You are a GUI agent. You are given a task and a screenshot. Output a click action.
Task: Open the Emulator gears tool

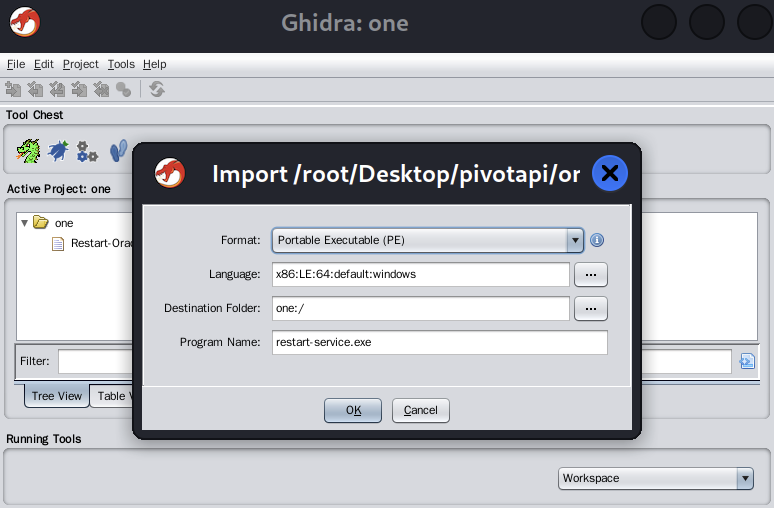[88, 151]
